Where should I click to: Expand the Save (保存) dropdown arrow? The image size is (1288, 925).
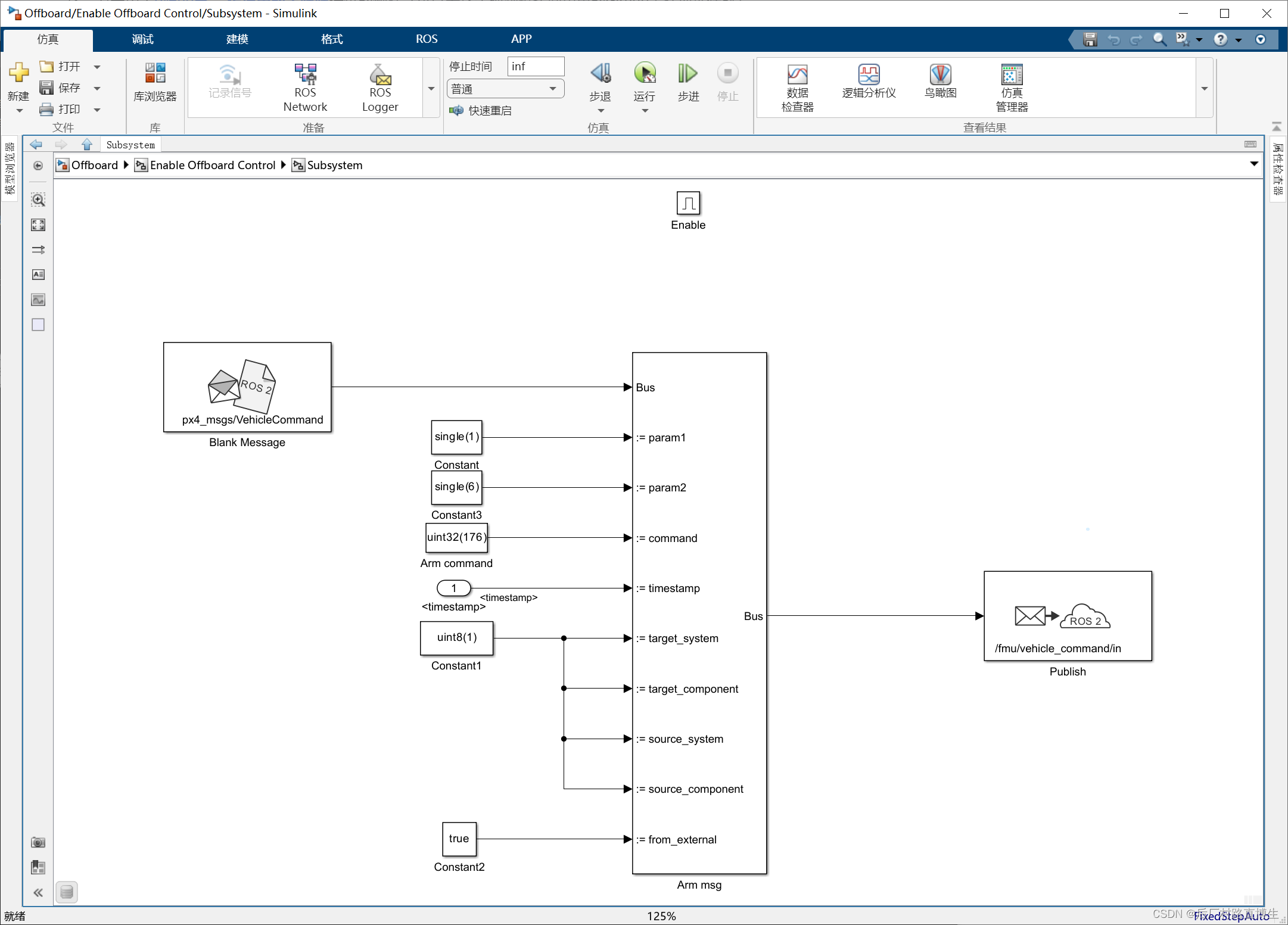tap(97, 88)
